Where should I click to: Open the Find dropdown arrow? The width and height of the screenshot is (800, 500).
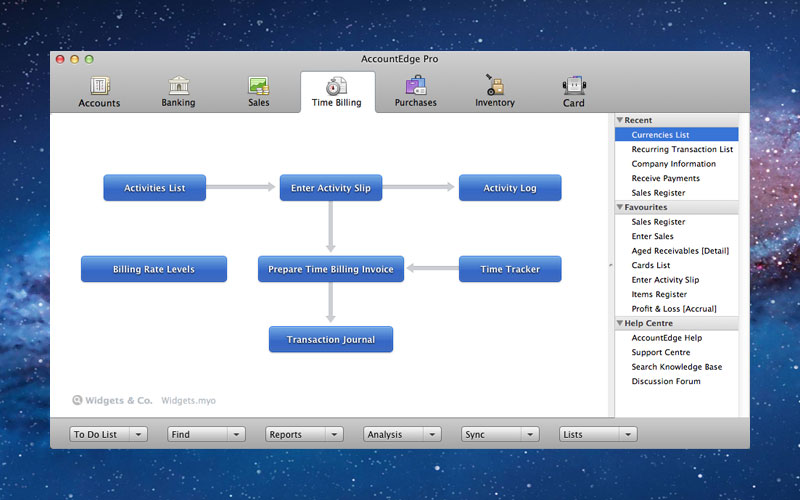pyautogui.click(x=236, y=434)
